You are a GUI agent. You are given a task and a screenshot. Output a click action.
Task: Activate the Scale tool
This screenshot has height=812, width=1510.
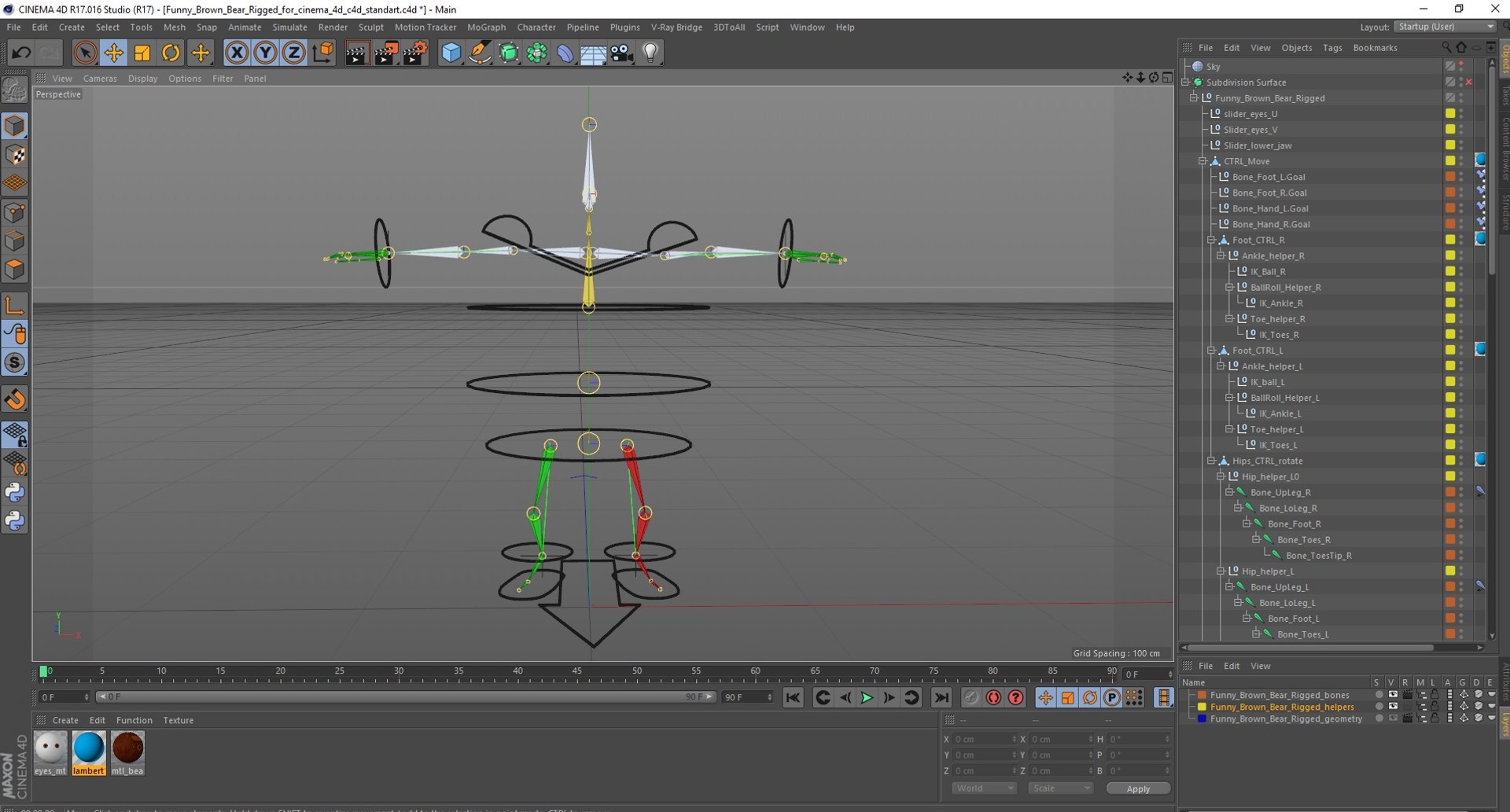click(x=142, y=53)
